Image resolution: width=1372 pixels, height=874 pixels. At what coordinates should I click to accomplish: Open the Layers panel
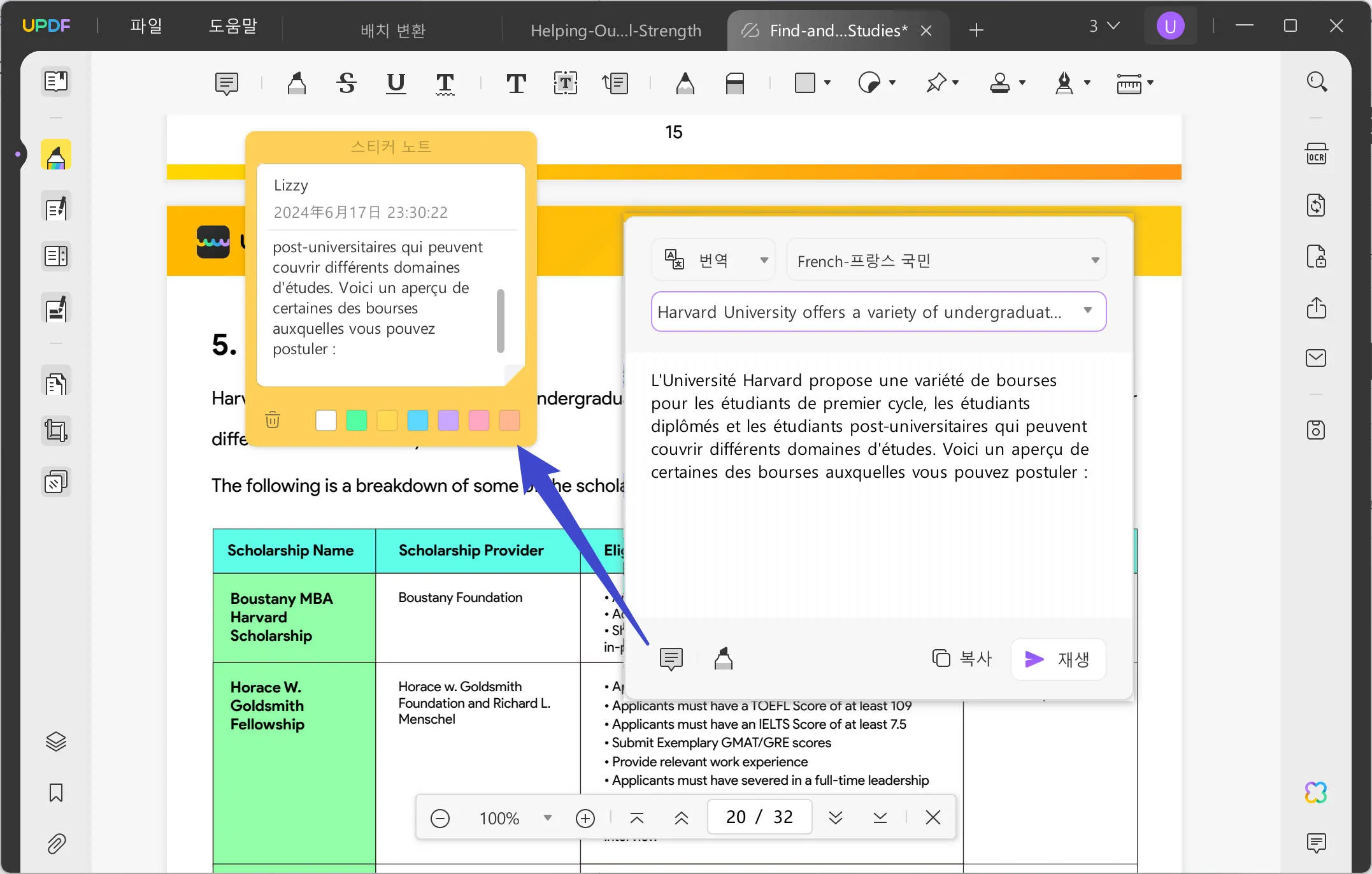(x=56, y=741)
